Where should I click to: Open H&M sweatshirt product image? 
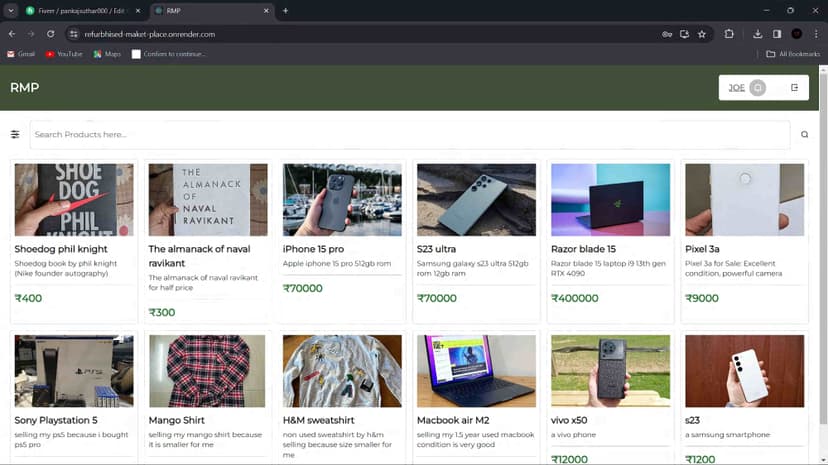[x=342, y=371]
